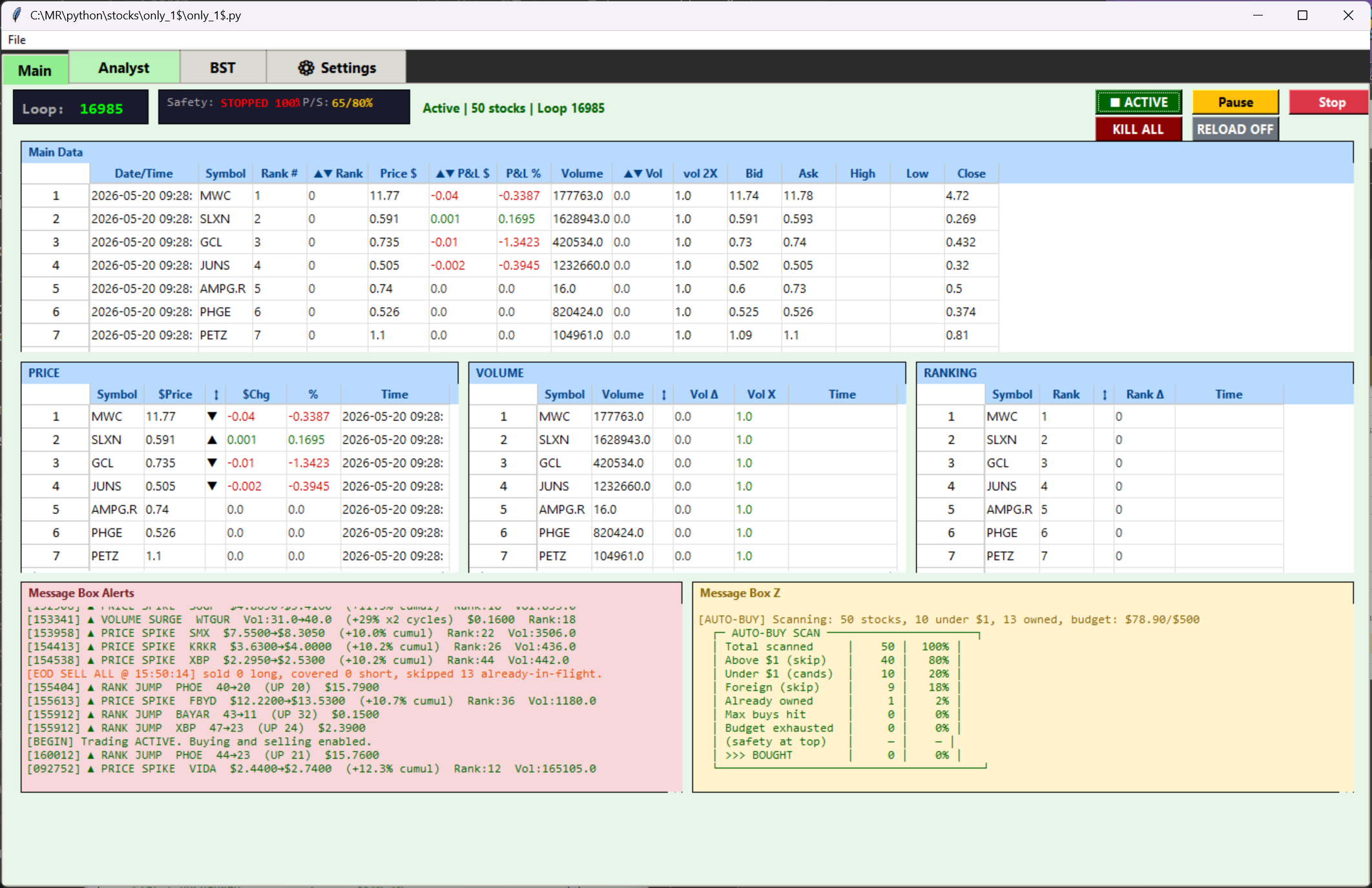The image size is (1372, 888).
Task: Switch to the Analyst tab
Action: point(124,68)
